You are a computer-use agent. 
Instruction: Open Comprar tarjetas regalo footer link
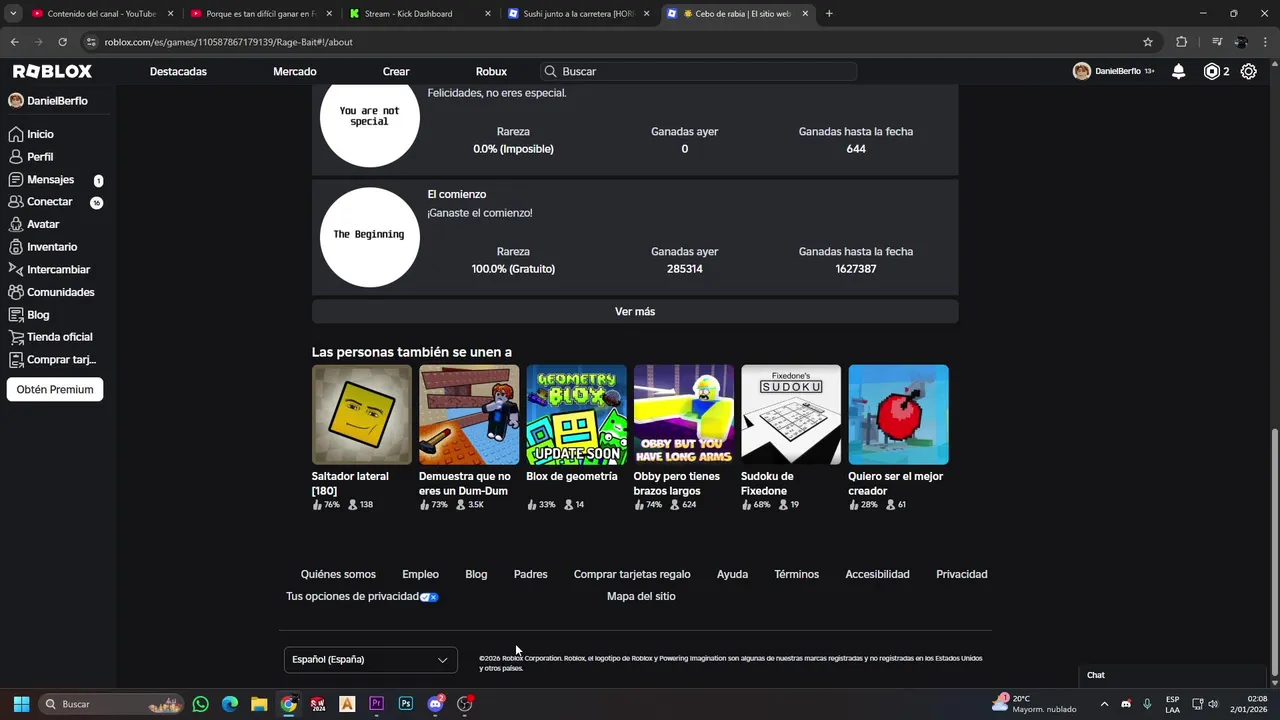click(632, 574)
